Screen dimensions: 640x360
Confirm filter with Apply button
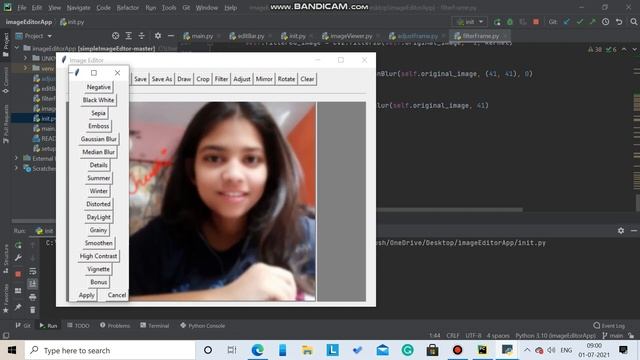click(87, 295)
